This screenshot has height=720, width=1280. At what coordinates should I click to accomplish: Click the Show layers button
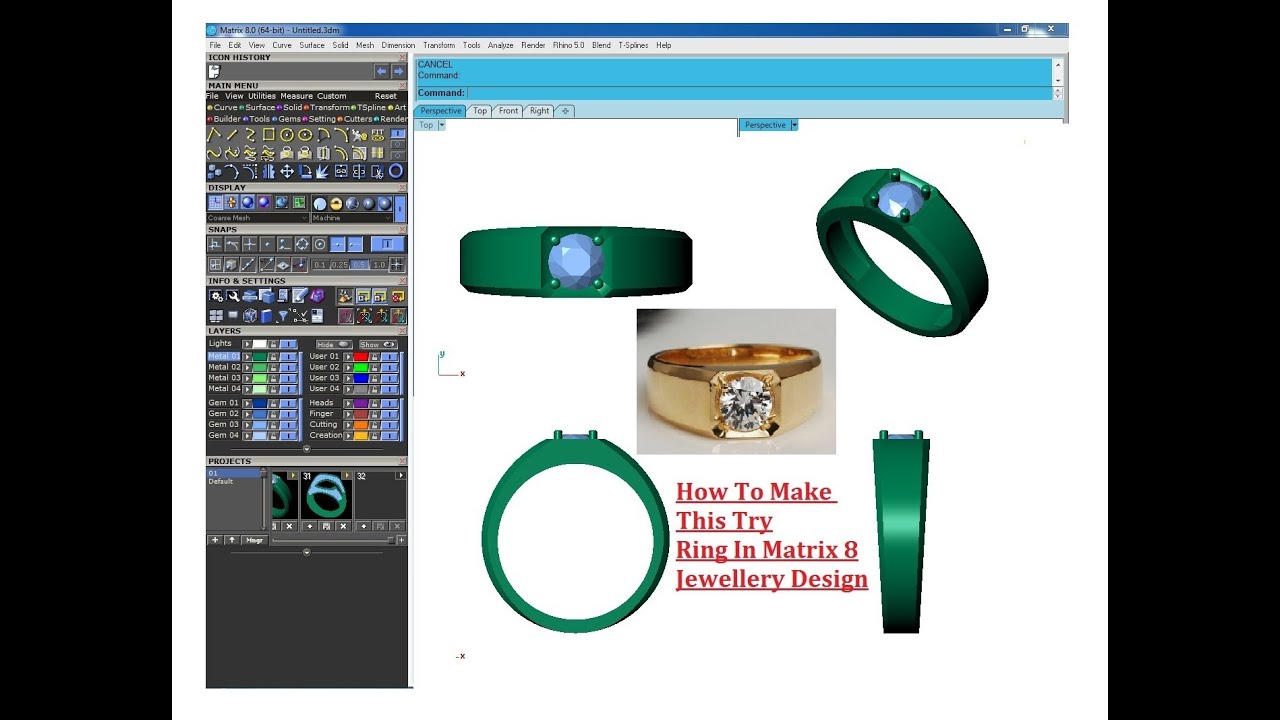(x=378, y=344)
